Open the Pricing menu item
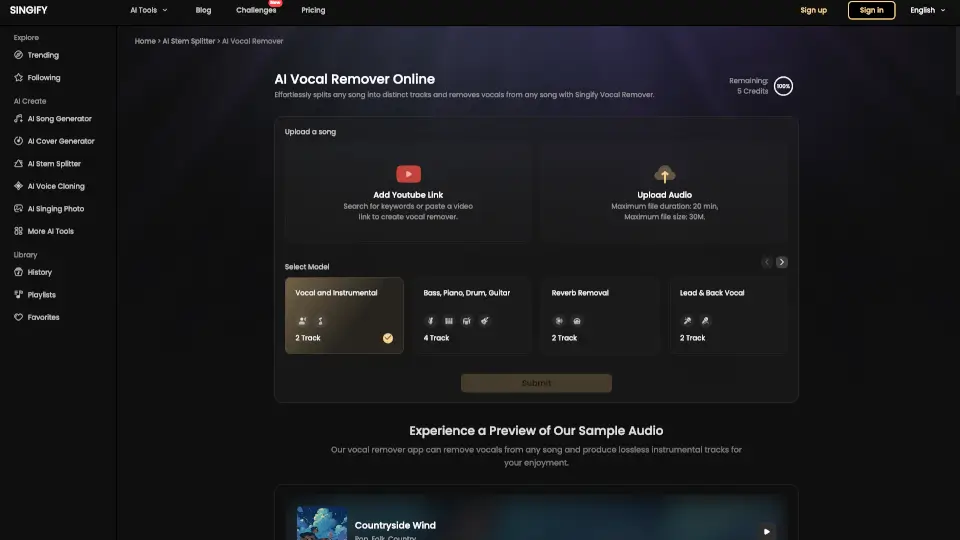The height and width of the screenshot is (540, 960). point(313,10)
